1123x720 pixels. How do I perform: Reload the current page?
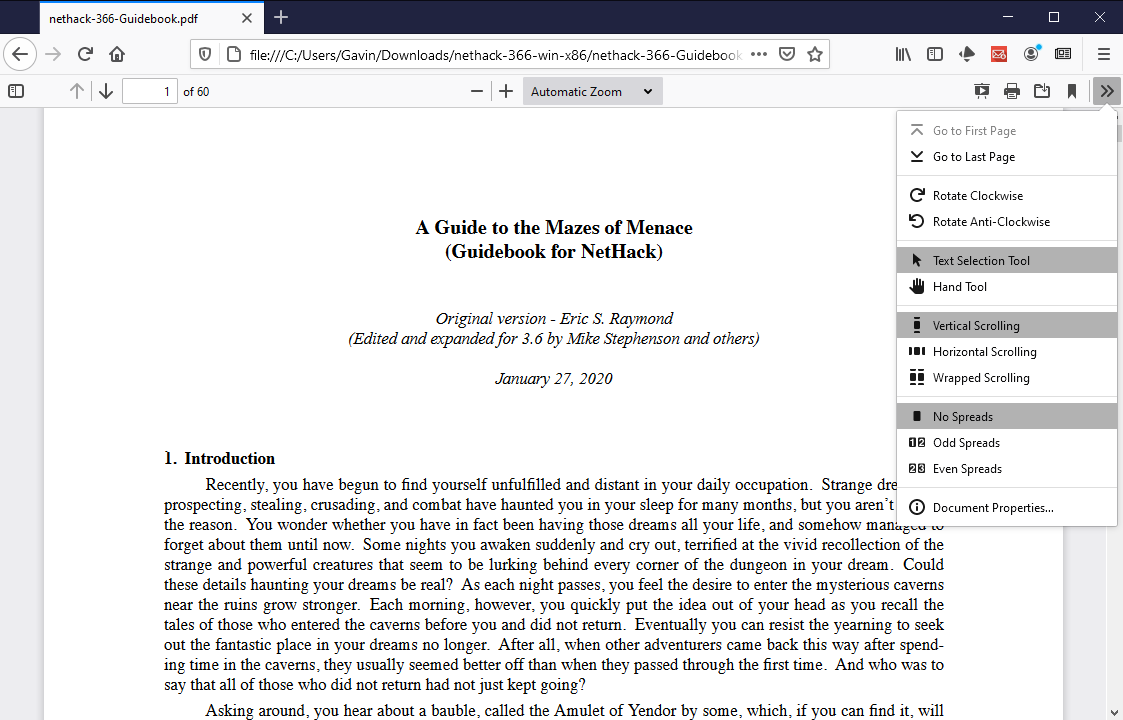point(87,54)
